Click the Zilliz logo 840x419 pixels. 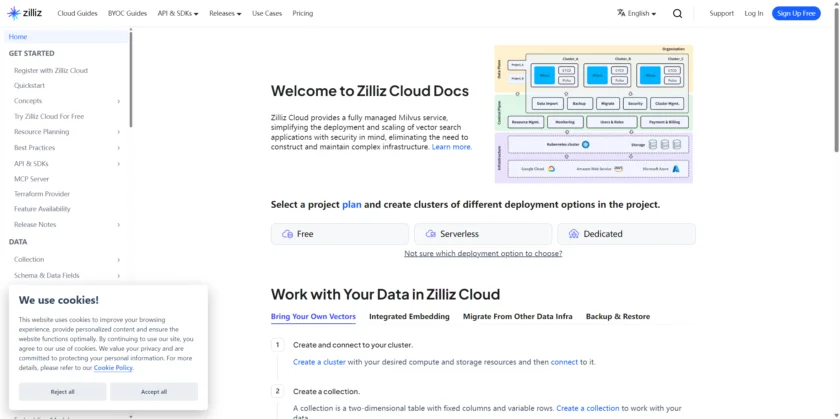coord(25,13)
